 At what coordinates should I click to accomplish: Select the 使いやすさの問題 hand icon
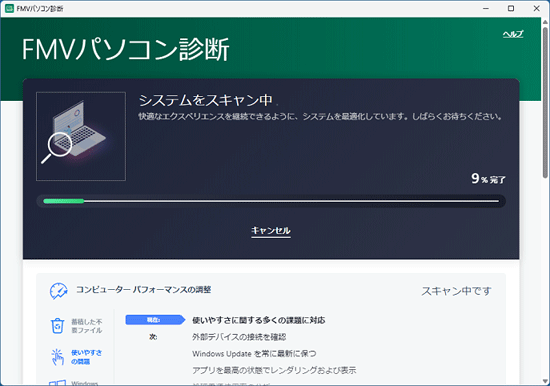(x=58, y=357)
